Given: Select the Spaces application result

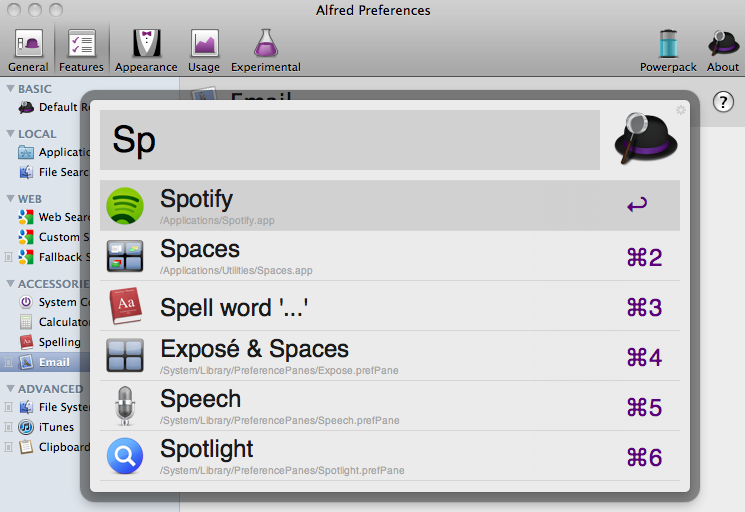Looking at the screenshot, I should tap(390, 256).
